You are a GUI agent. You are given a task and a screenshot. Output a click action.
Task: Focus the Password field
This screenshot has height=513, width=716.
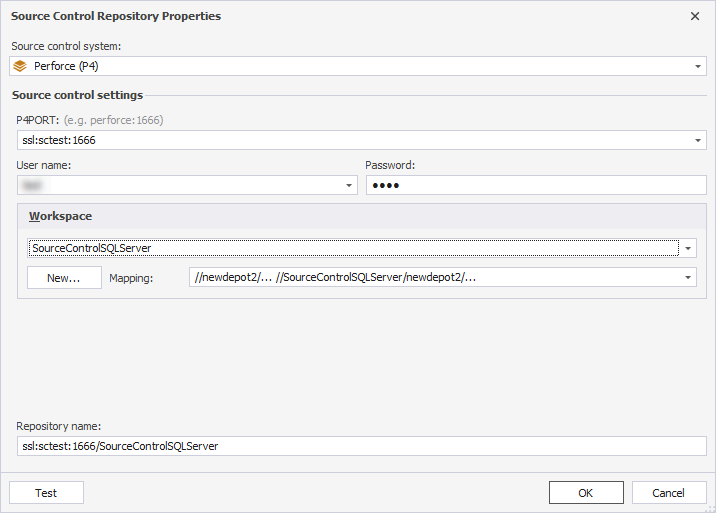coord(536,185)
